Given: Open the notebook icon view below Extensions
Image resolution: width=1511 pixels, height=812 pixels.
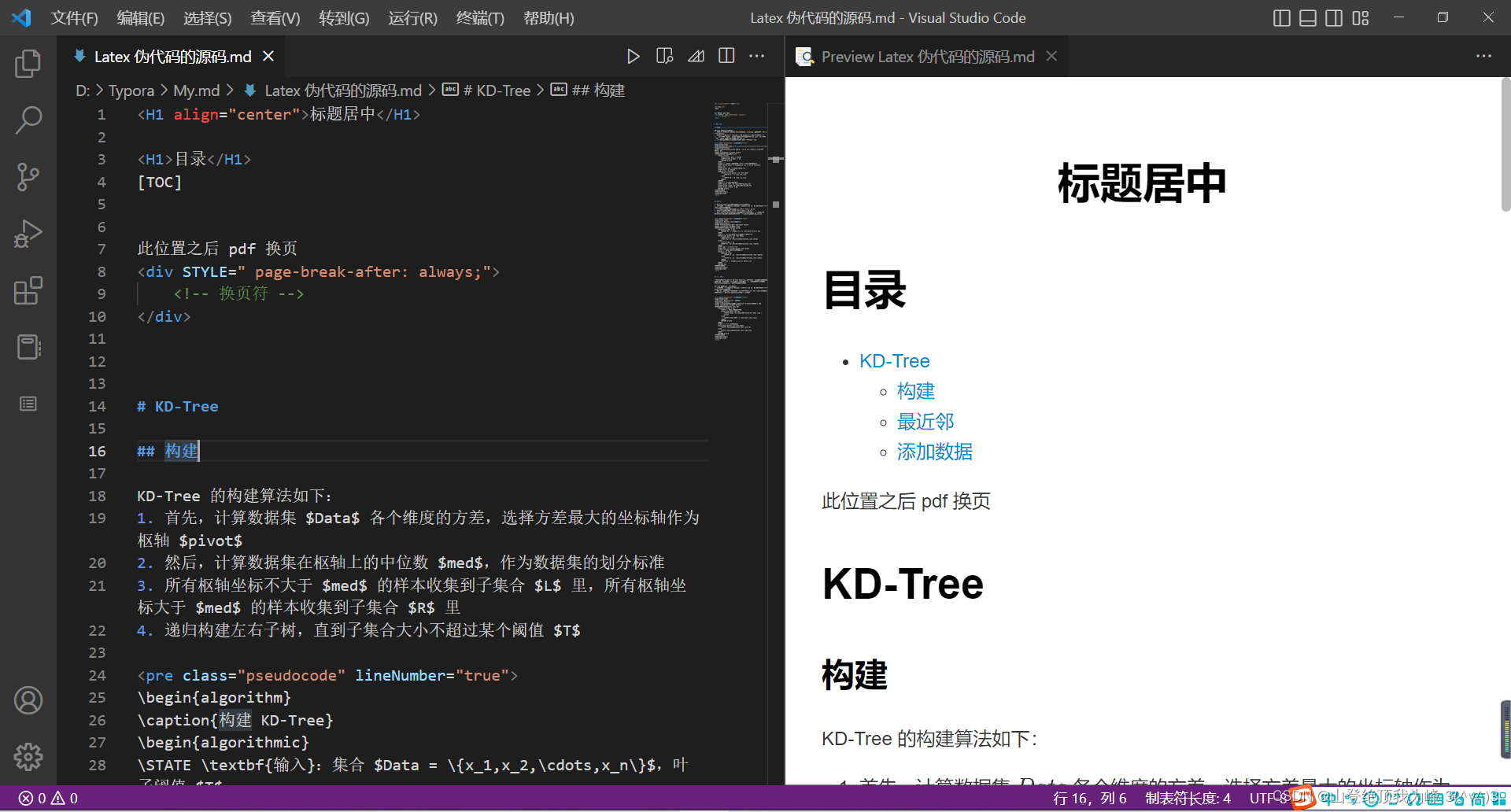Looking at the screenshot, I should click(x=28, y=347).
